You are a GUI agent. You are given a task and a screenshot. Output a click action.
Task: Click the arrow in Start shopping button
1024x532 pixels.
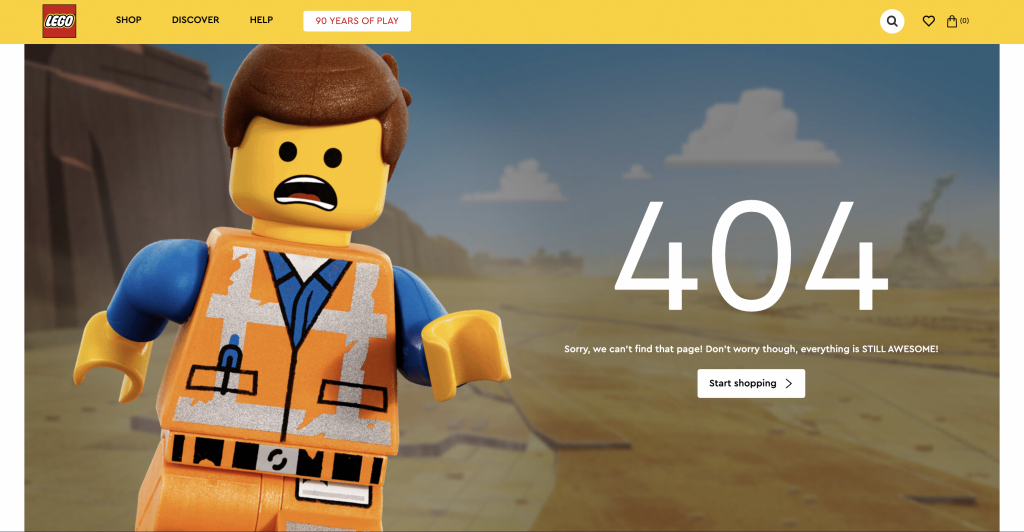pos(788,384)
